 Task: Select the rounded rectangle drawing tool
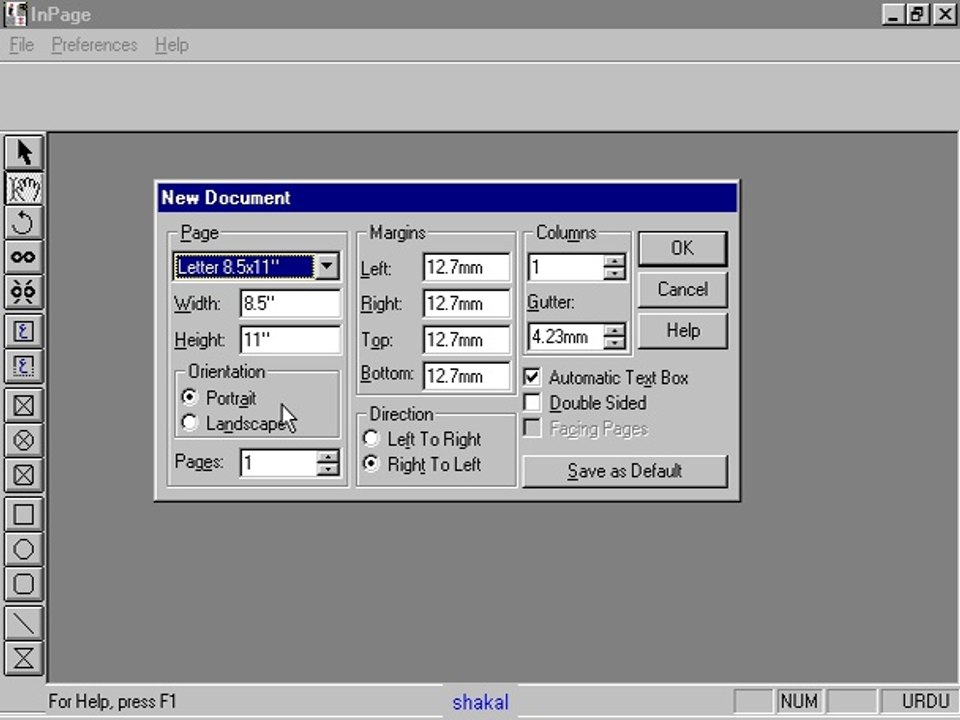pyautogui.click(x=24, y=584)
